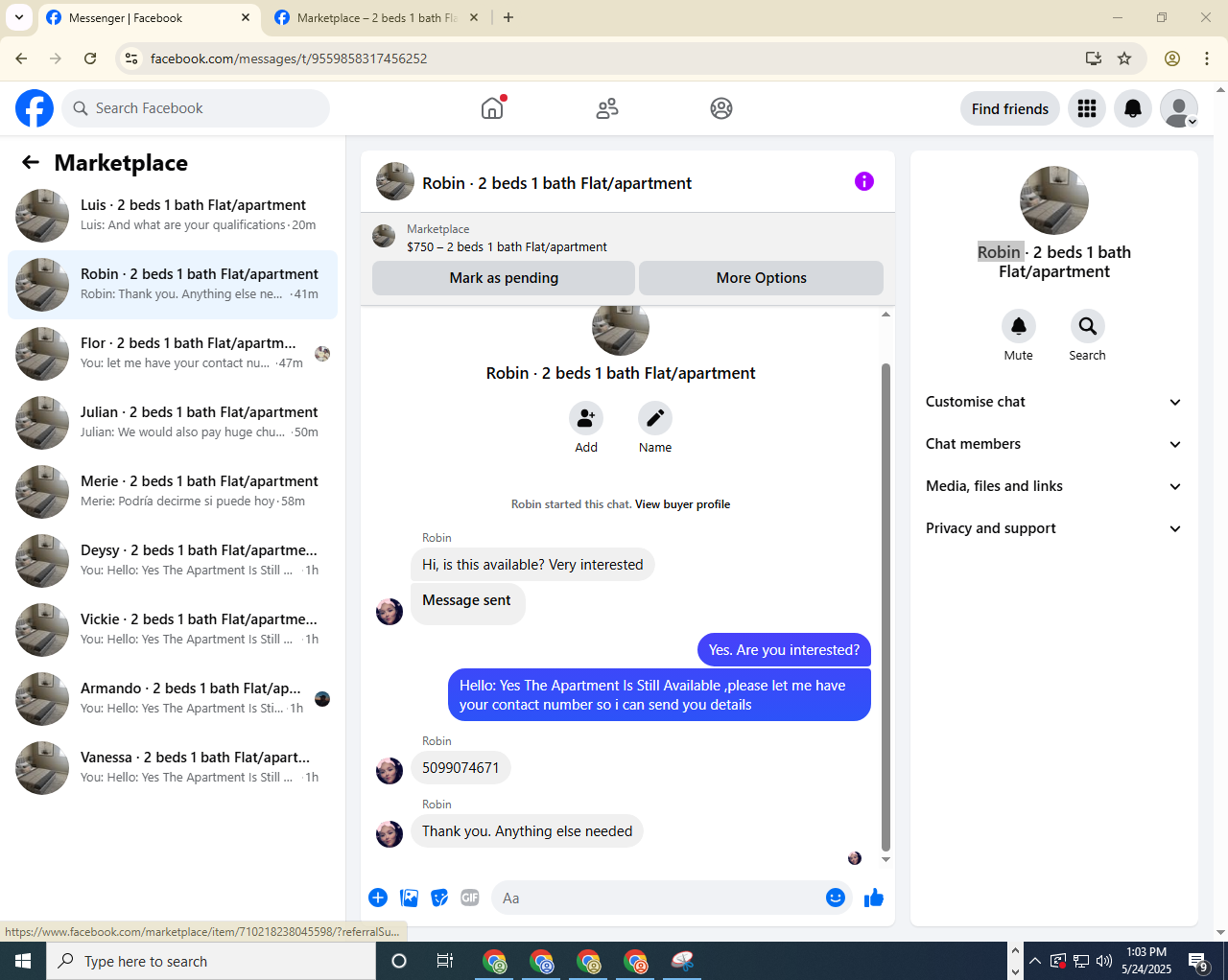Open Merie apartment conversation
The image size is (1228, 980).
tap(173, 492)
